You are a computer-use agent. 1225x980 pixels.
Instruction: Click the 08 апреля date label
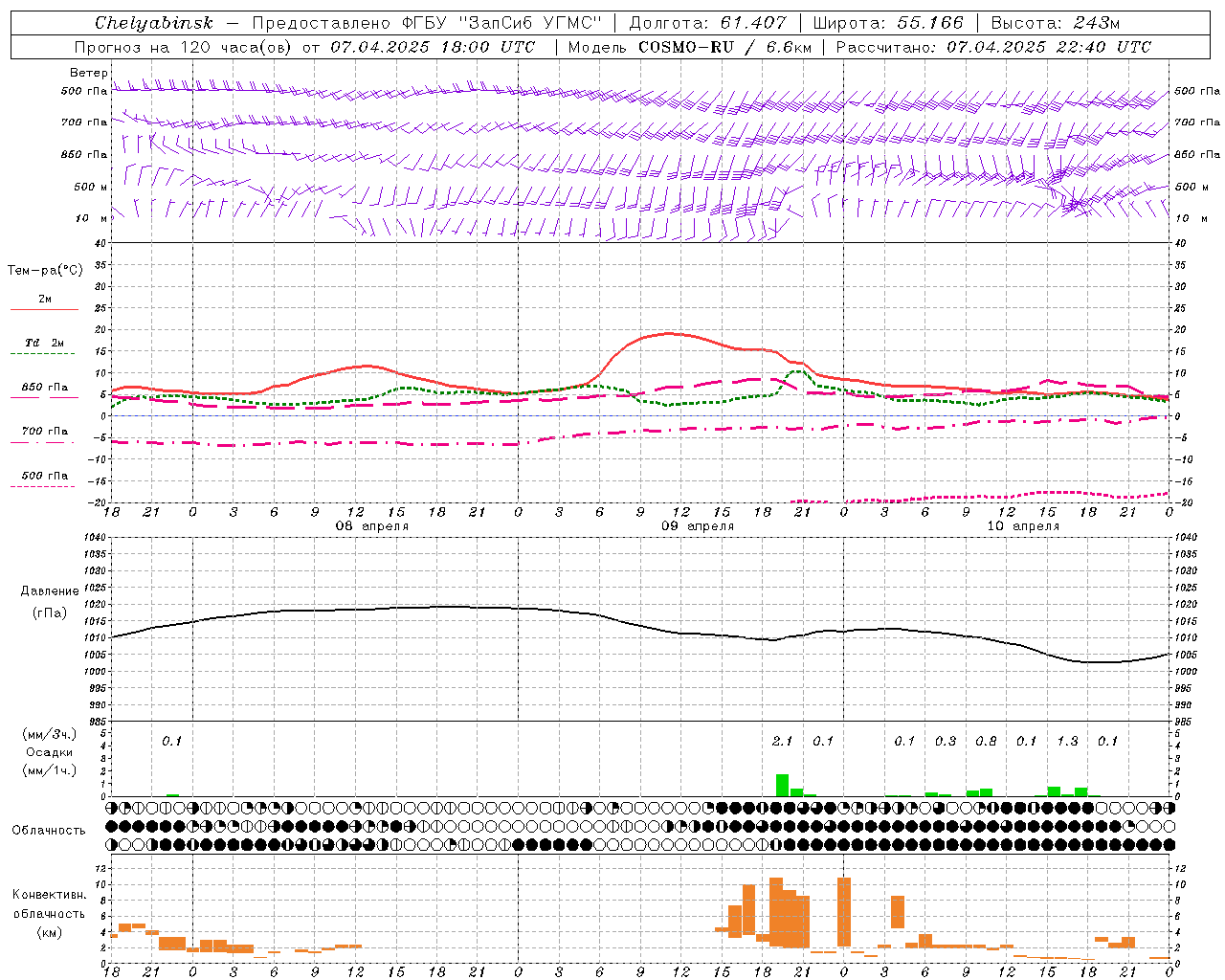[372, 526]
